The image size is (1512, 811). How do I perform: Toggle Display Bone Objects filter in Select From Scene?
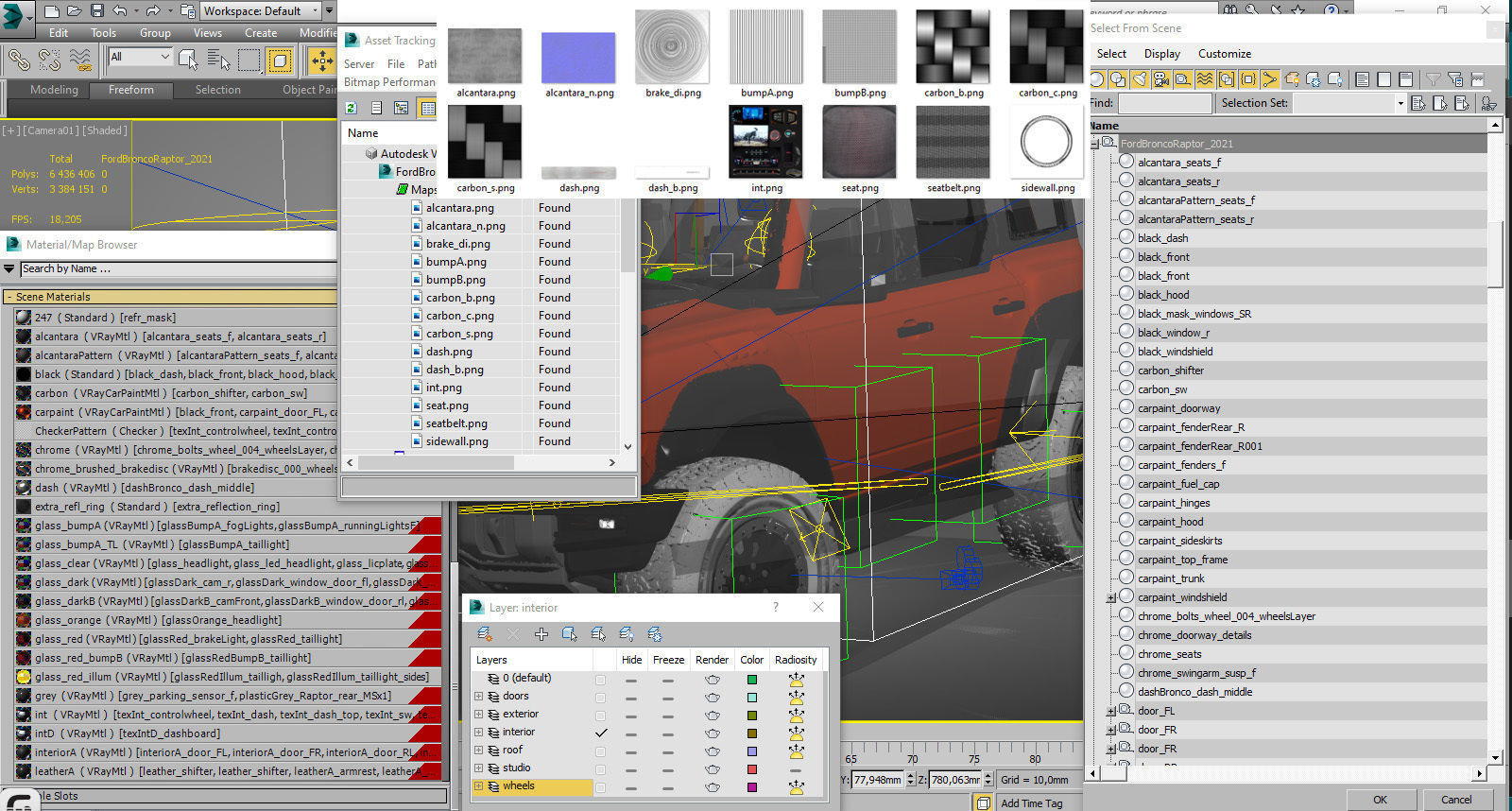[x=1269, y=79]
